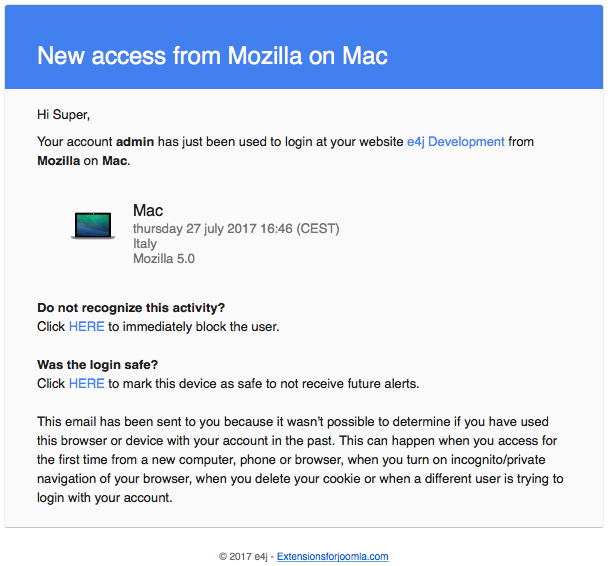Open the e4j Development website link
Screen dimensions: 608x566
tap(455, 142)
